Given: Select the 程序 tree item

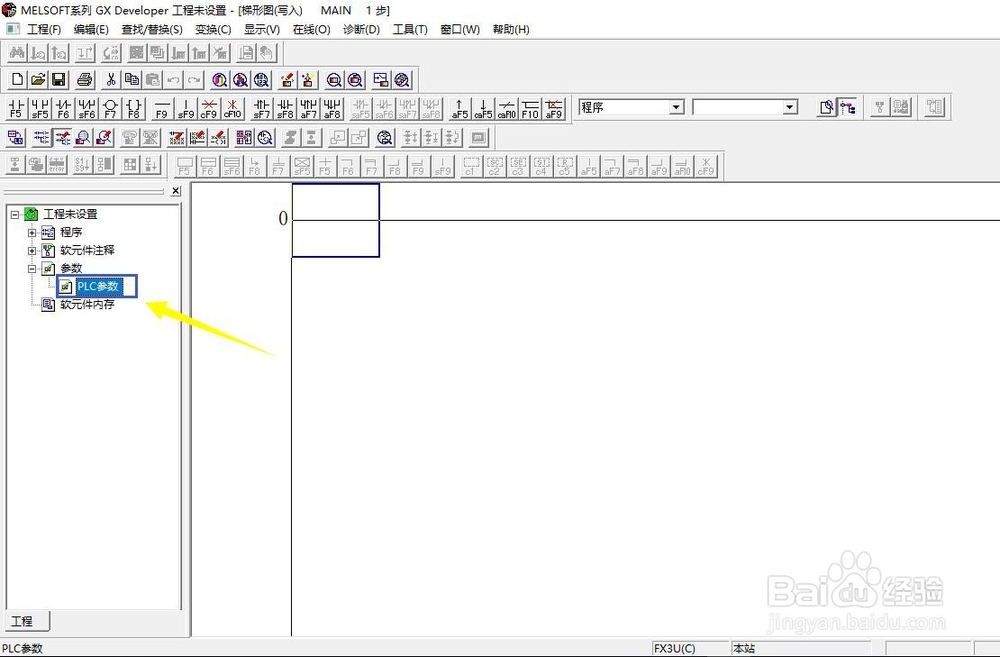Looking at the screenshot, I should (x=71, y=233).
